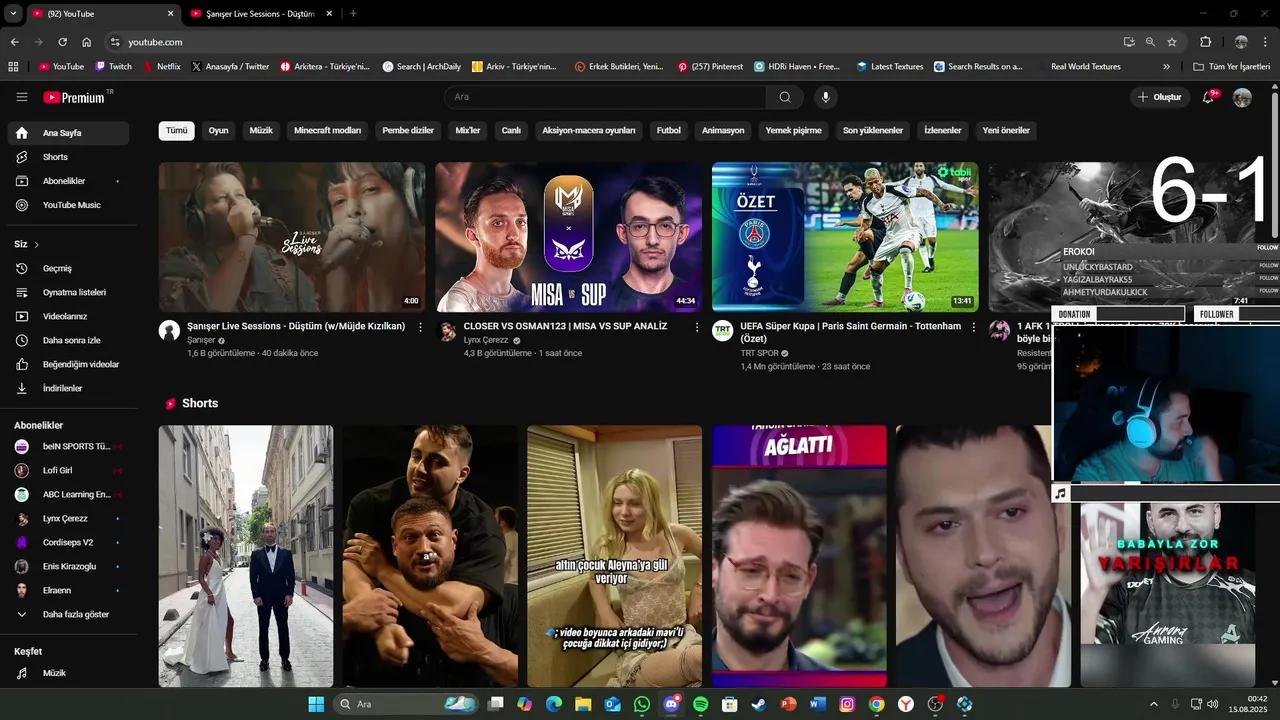1280x720 pixels.
Task: Expand the Siz section chevron
Action: (x=37, y=244)
